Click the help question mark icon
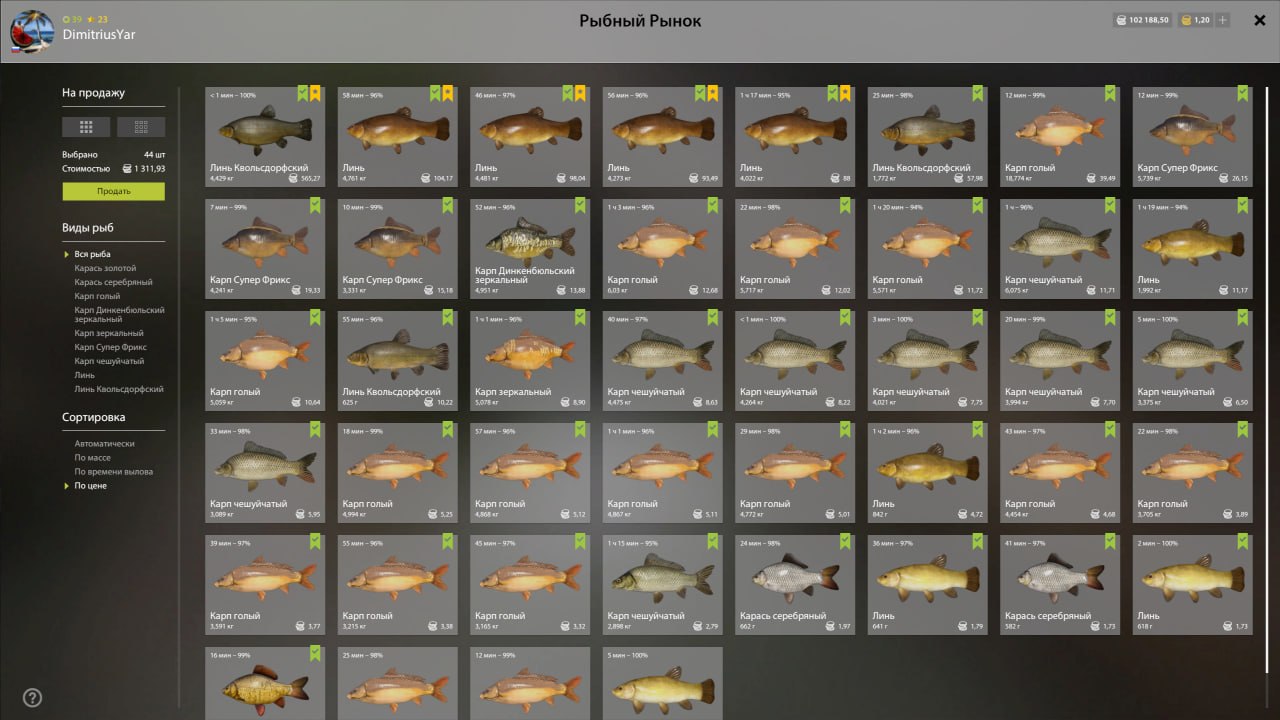 pos(32,698)
